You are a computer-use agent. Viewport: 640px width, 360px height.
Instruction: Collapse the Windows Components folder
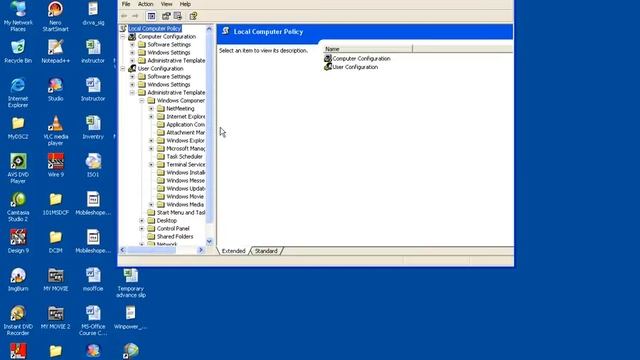(142, 100)
